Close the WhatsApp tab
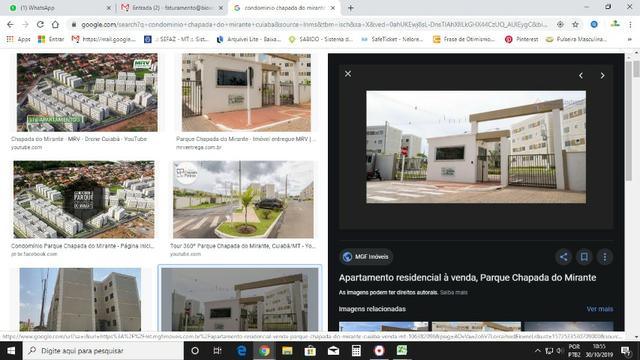Screen dimensions: 640x360 pyautogui.click(x=109, y=8)
